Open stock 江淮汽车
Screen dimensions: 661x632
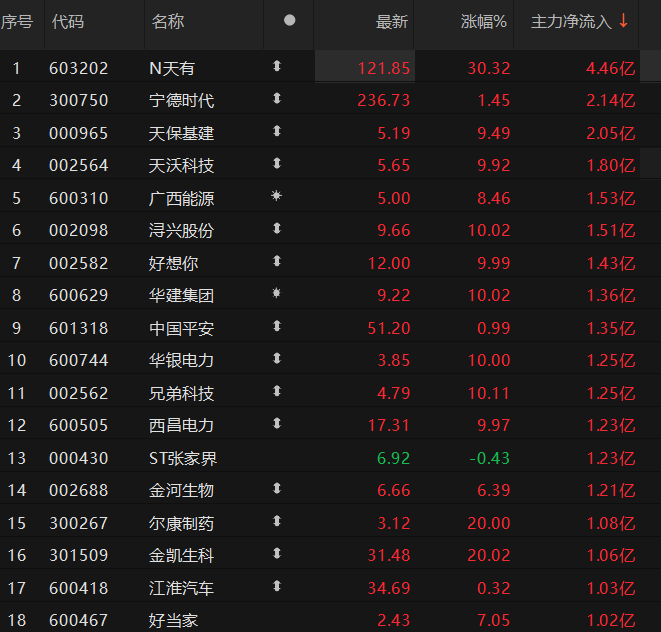(181, 589)
